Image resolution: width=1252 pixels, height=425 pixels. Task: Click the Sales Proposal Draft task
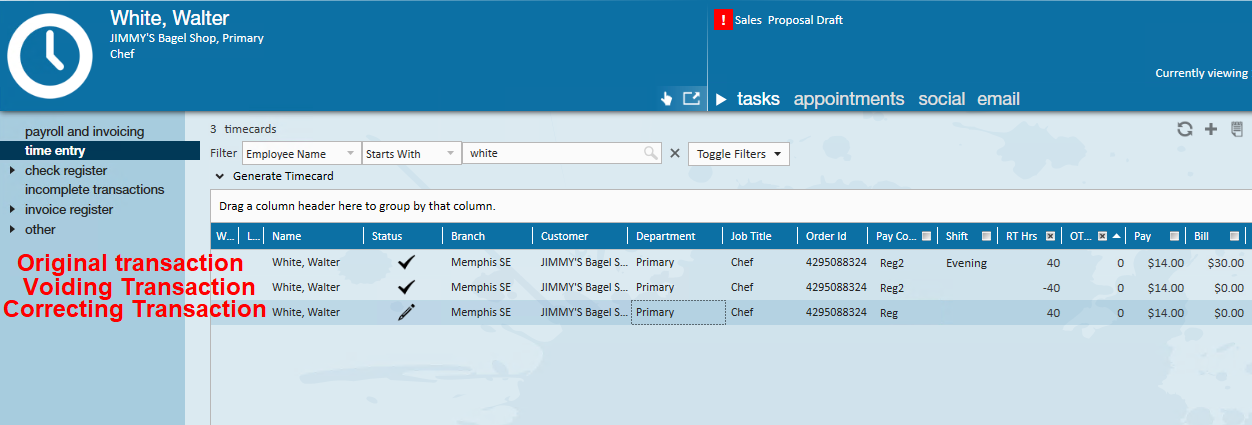tap(788, 20)
